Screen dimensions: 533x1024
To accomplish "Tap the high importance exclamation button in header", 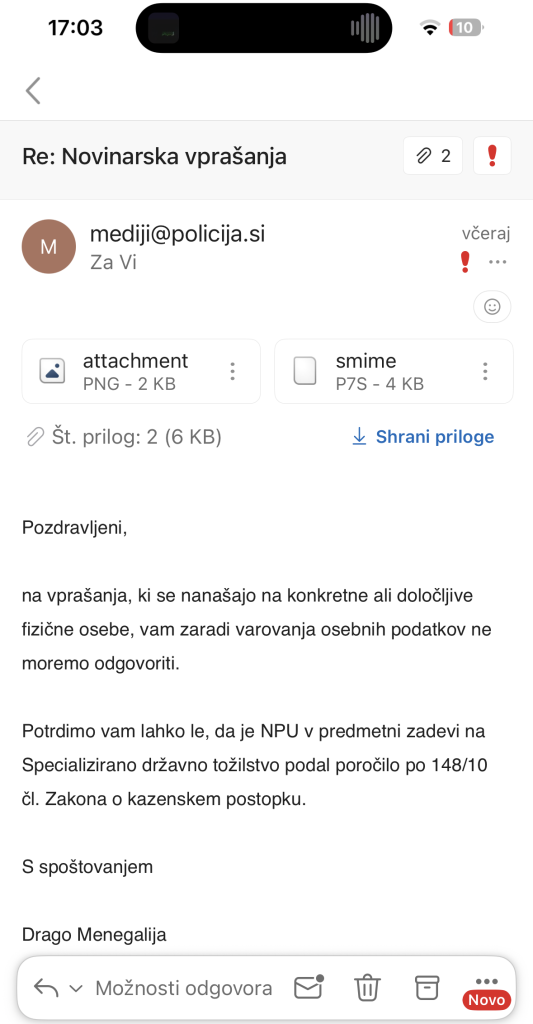I will [x=493, y=156].
